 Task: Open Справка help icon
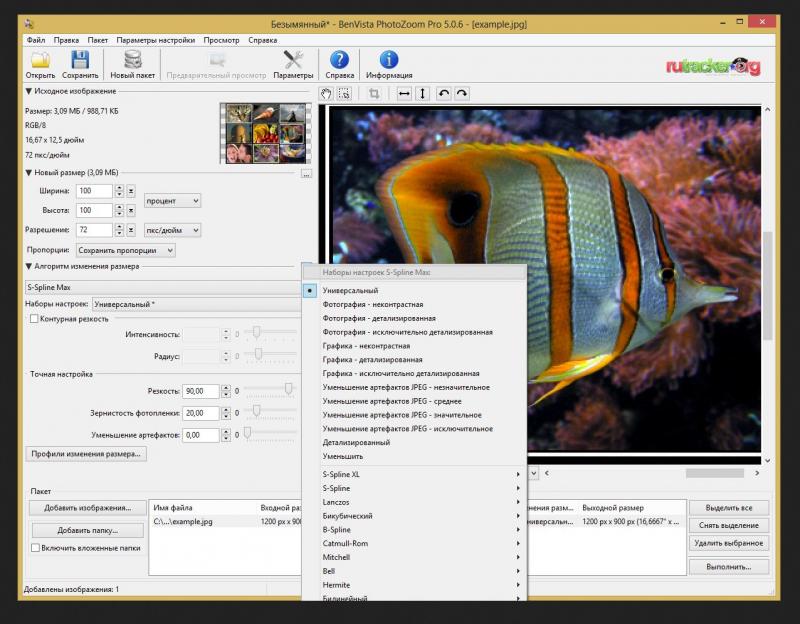pos(339,60)
